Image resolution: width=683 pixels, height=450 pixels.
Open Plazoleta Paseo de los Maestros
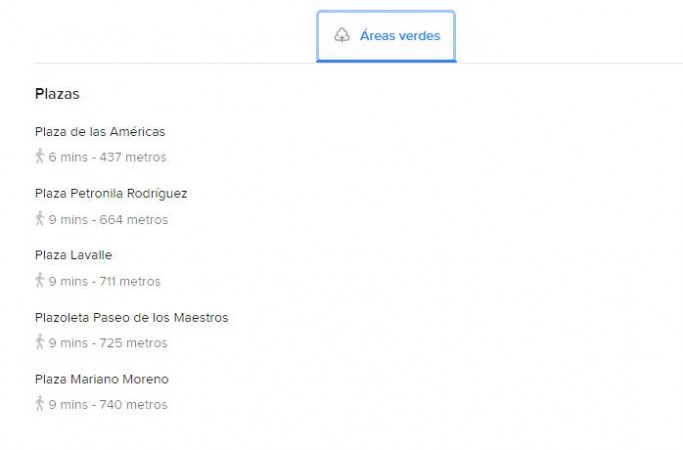click(x=131, y=318)
